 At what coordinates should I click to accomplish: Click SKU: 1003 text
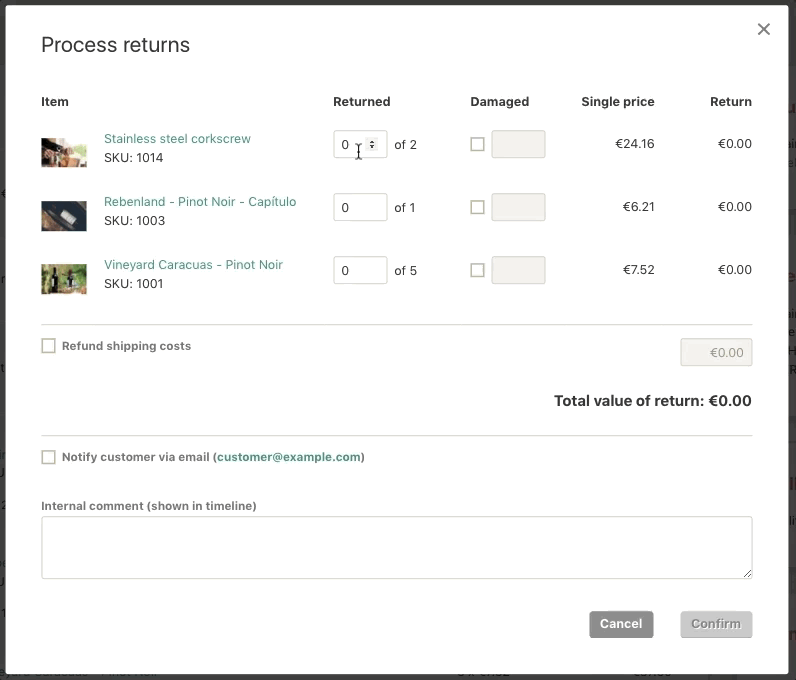(x=135, y=221)
